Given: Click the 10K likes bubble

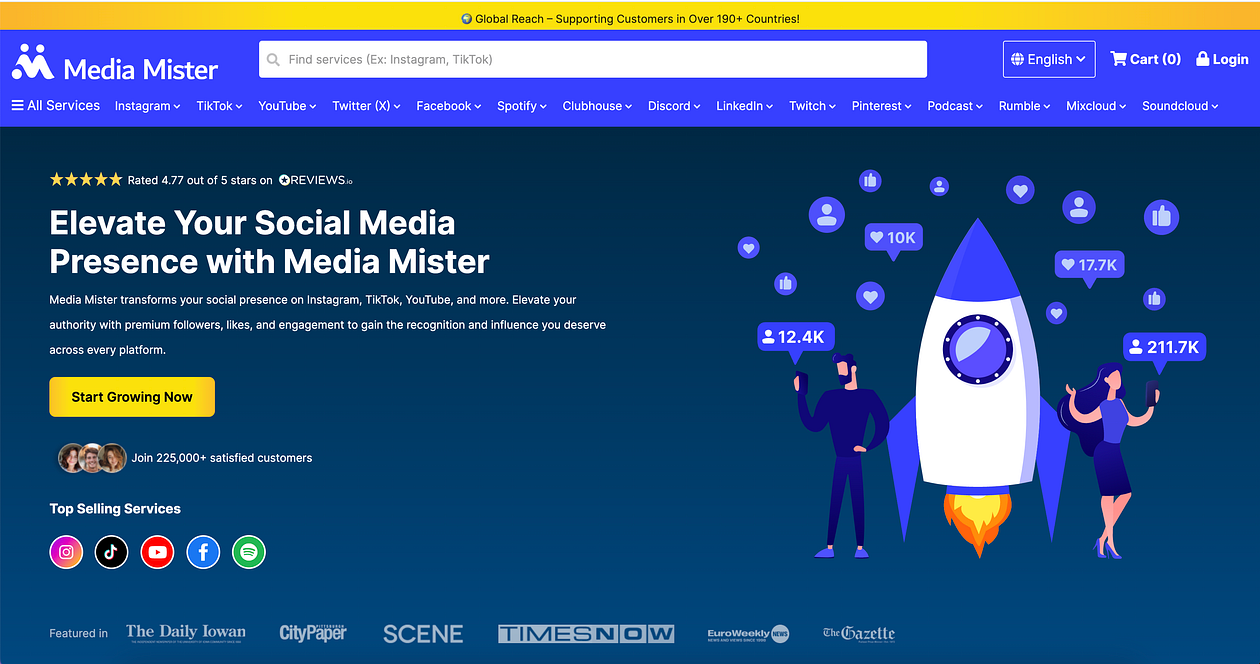Looking at the screenshot, I should tap(893, 238).
